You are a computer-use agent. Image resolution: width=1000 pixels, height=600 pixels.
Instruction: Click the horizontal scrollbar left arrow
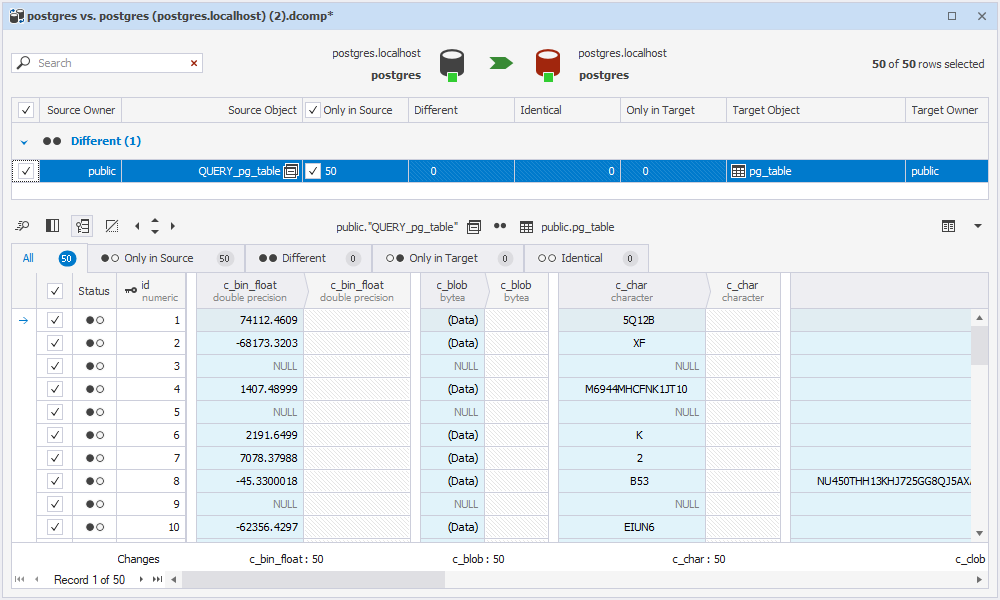pos(173,580)
